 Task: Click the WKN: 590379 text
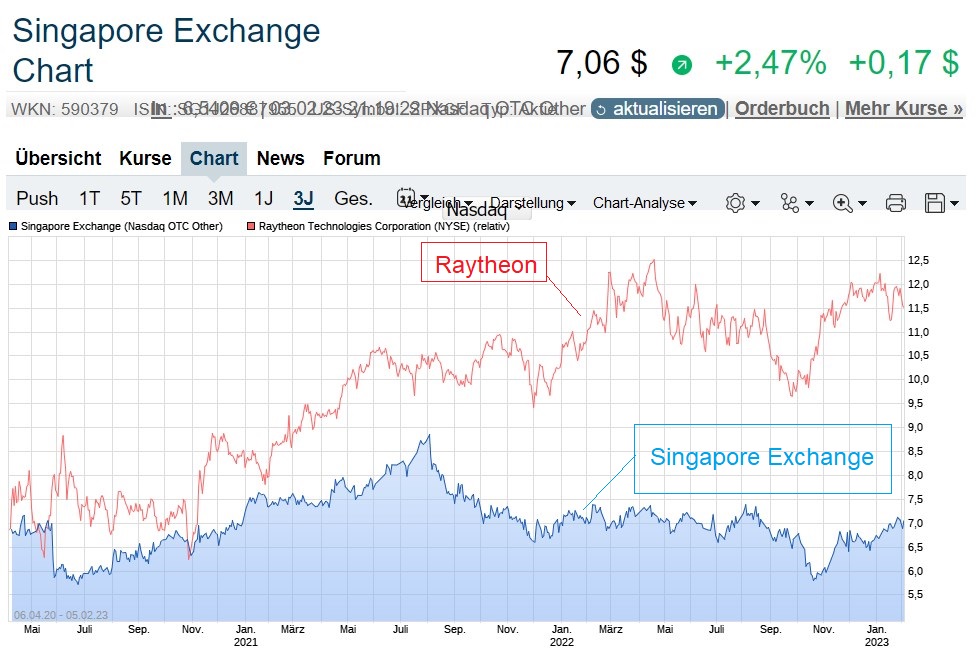point(65,109)
